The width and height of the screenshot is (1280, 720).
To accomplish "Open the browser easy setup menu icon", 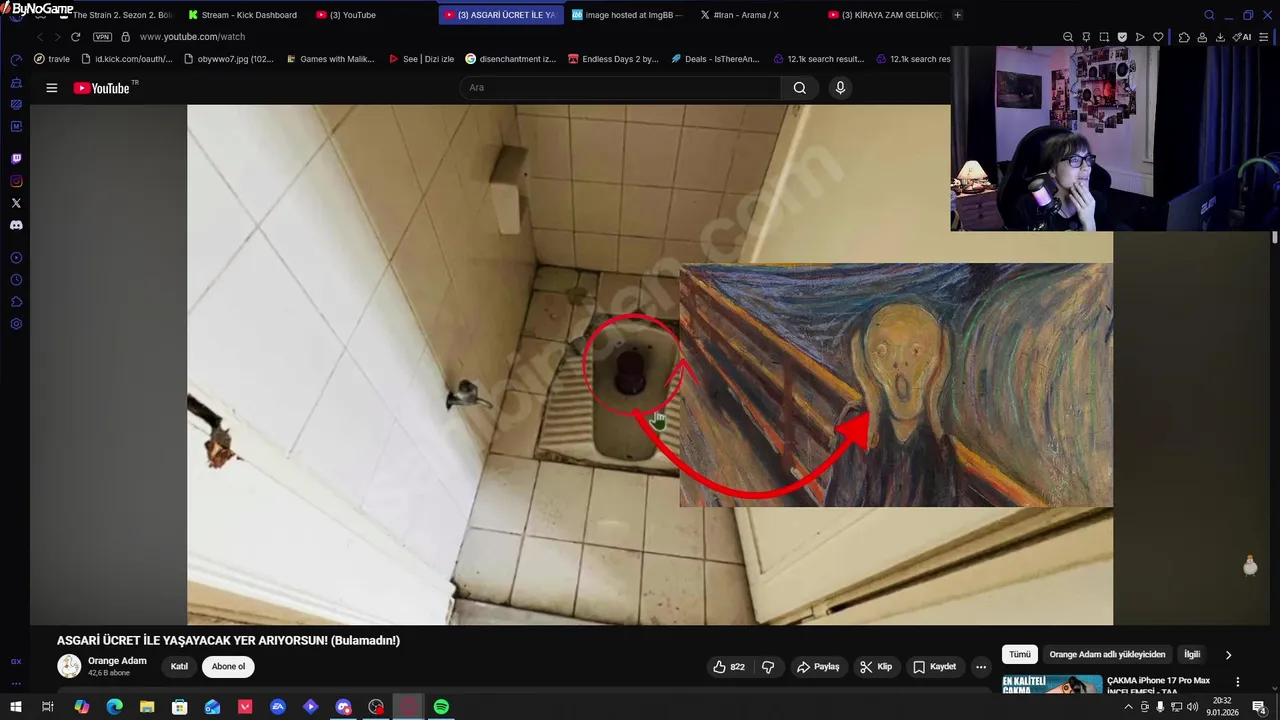I will click(1265, 37).
